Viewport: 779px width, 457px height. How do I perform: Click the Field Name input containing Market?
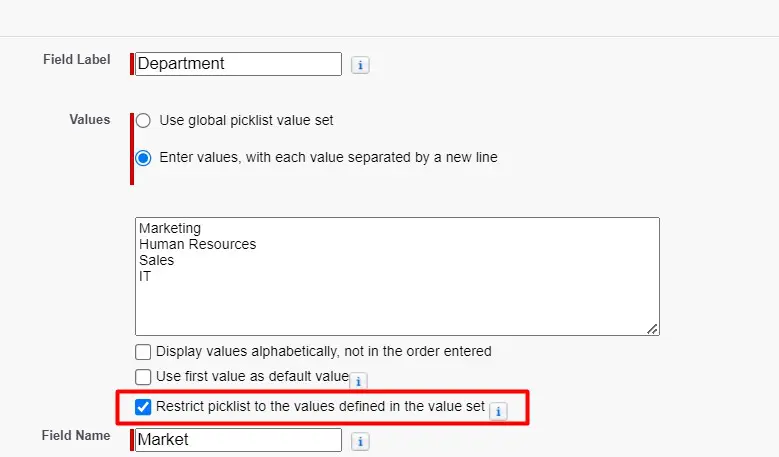tap(239, 440)
